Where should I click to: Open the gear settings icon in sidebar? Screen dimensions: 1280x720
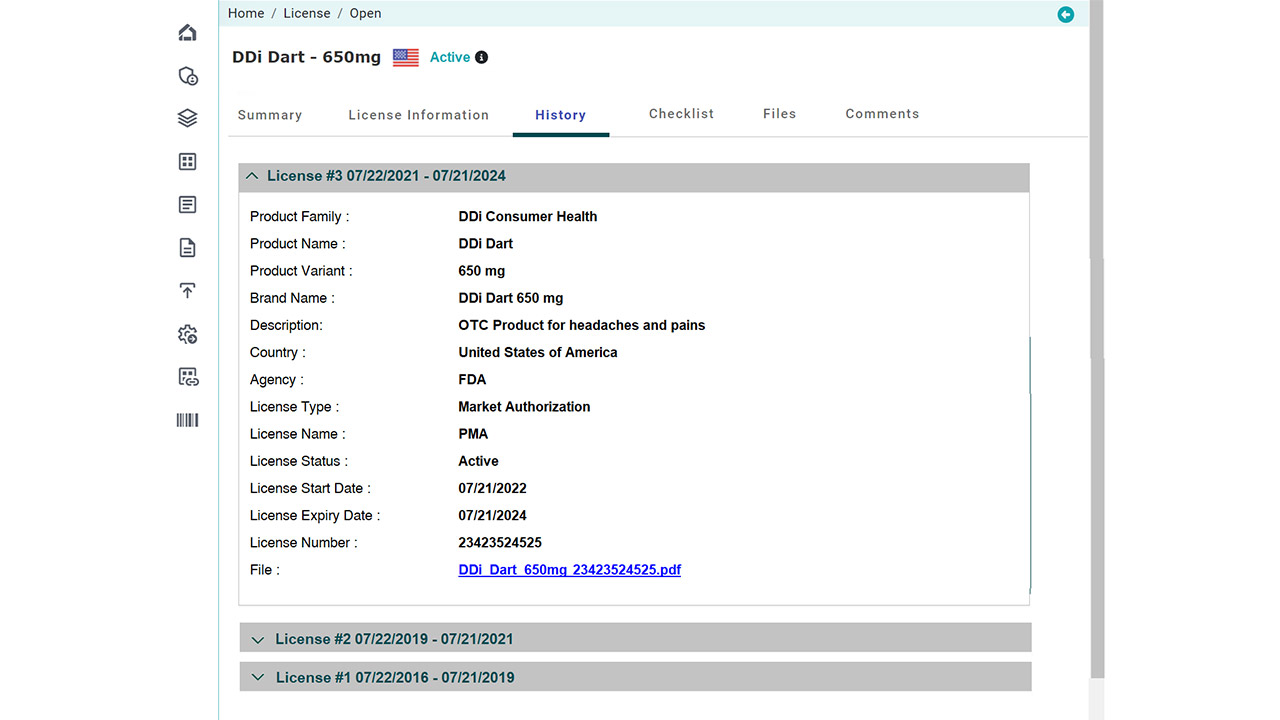click(187, 334)
